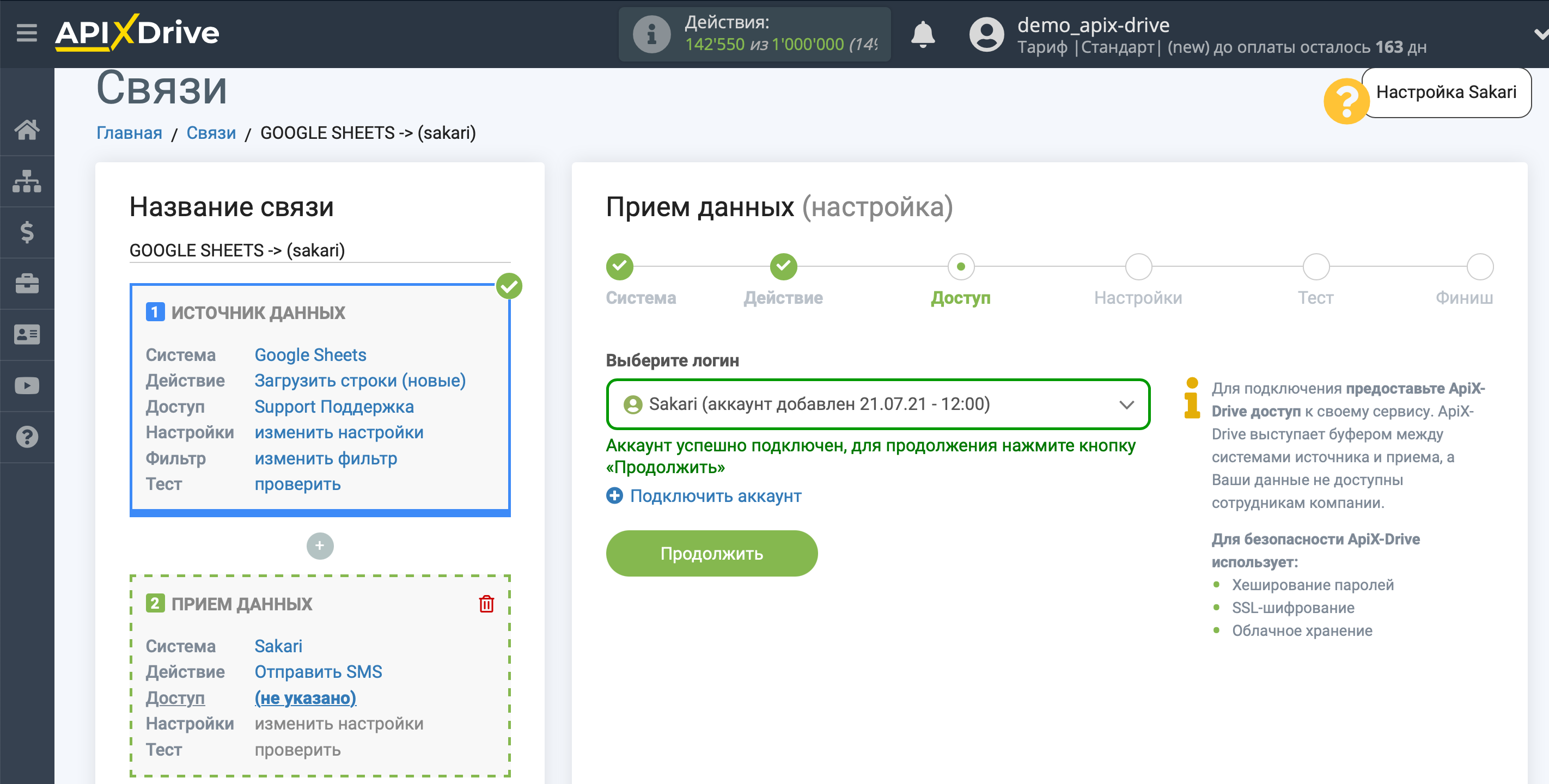Click the Продолжить button
1549x784 pixels.
(711, 553)
